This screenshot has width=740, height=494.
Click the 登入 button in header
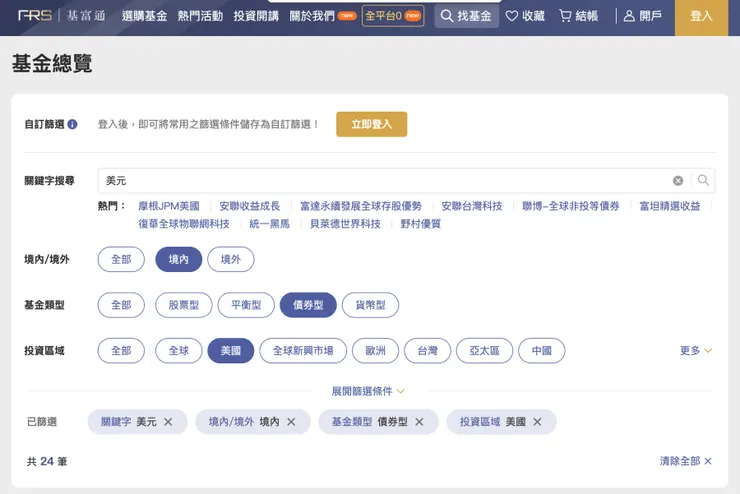701,17
